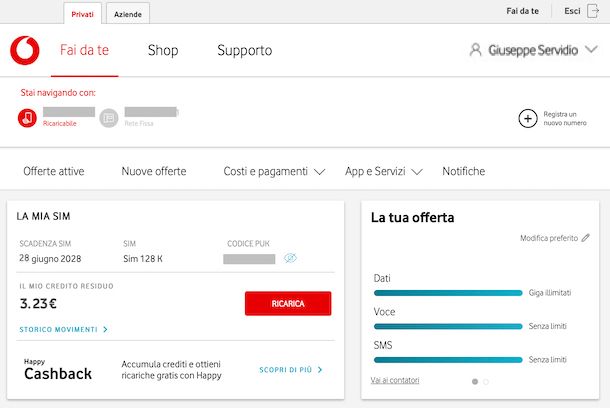Click the logout arrow icon beside Esci
The width and height of the screenshot is (610, 408).
click(x=593, y=11)
